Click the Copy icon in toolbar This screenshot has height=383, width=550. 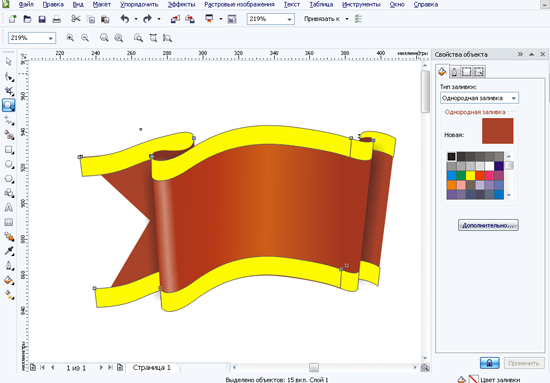(90, 19)
